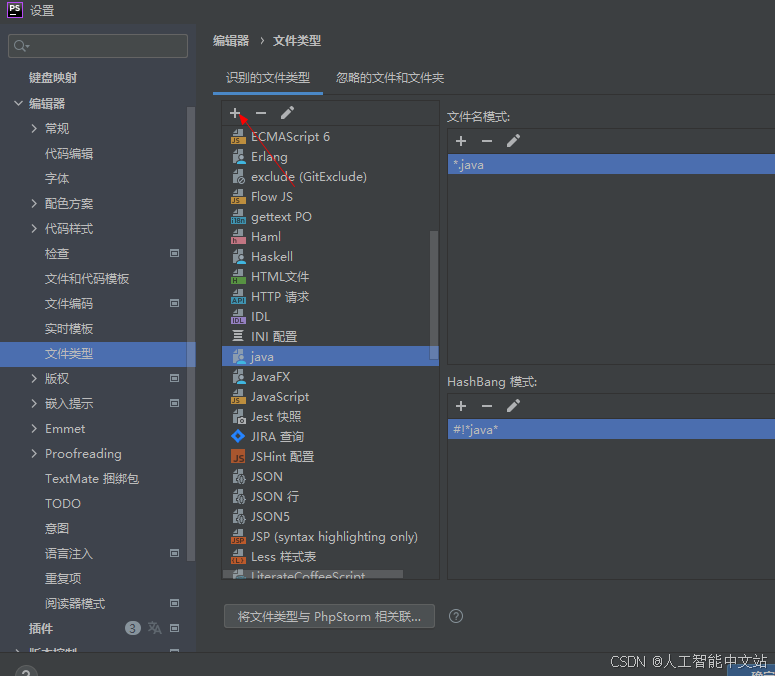
Task: Add a new file name pattern
Action: pyautogui.click(x=461, y=141)
